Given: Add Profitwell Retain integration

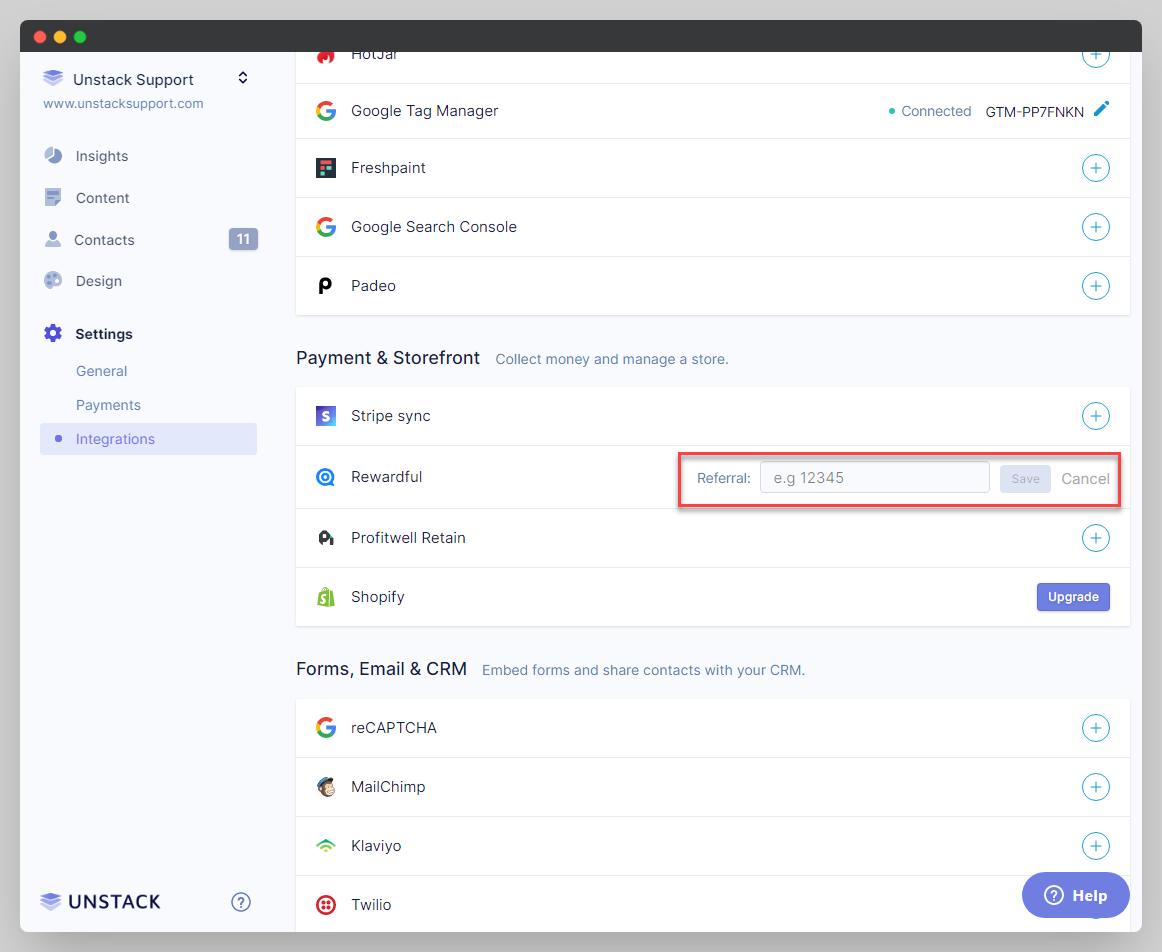Looking at the screenshot, I should (x=1096, y=538).
